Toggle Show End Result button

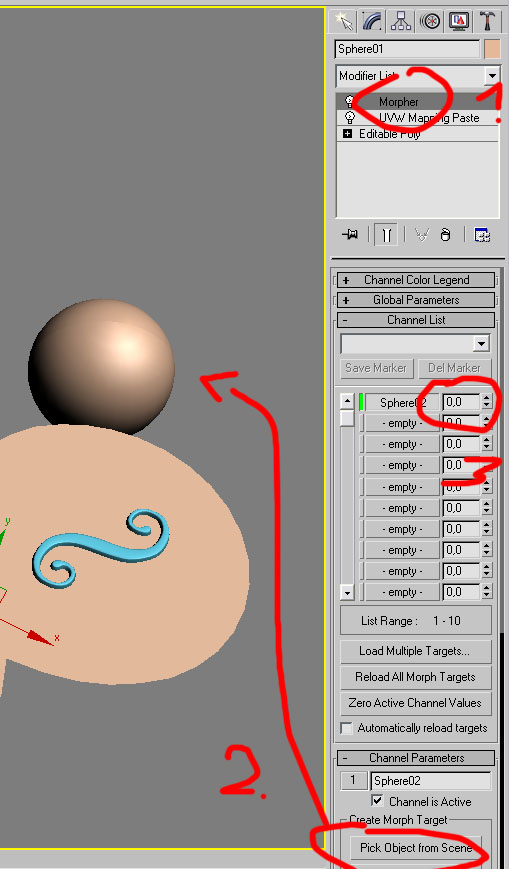pyautogui.click(x=386, y=235)
